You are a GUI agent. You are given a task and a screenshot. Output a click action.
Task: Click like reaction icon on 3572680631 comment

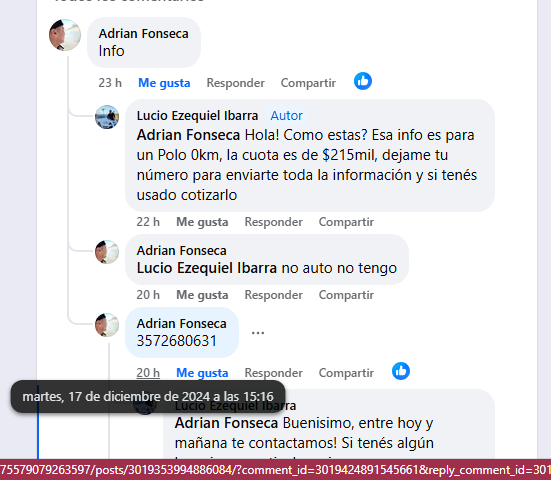point(401,371)
